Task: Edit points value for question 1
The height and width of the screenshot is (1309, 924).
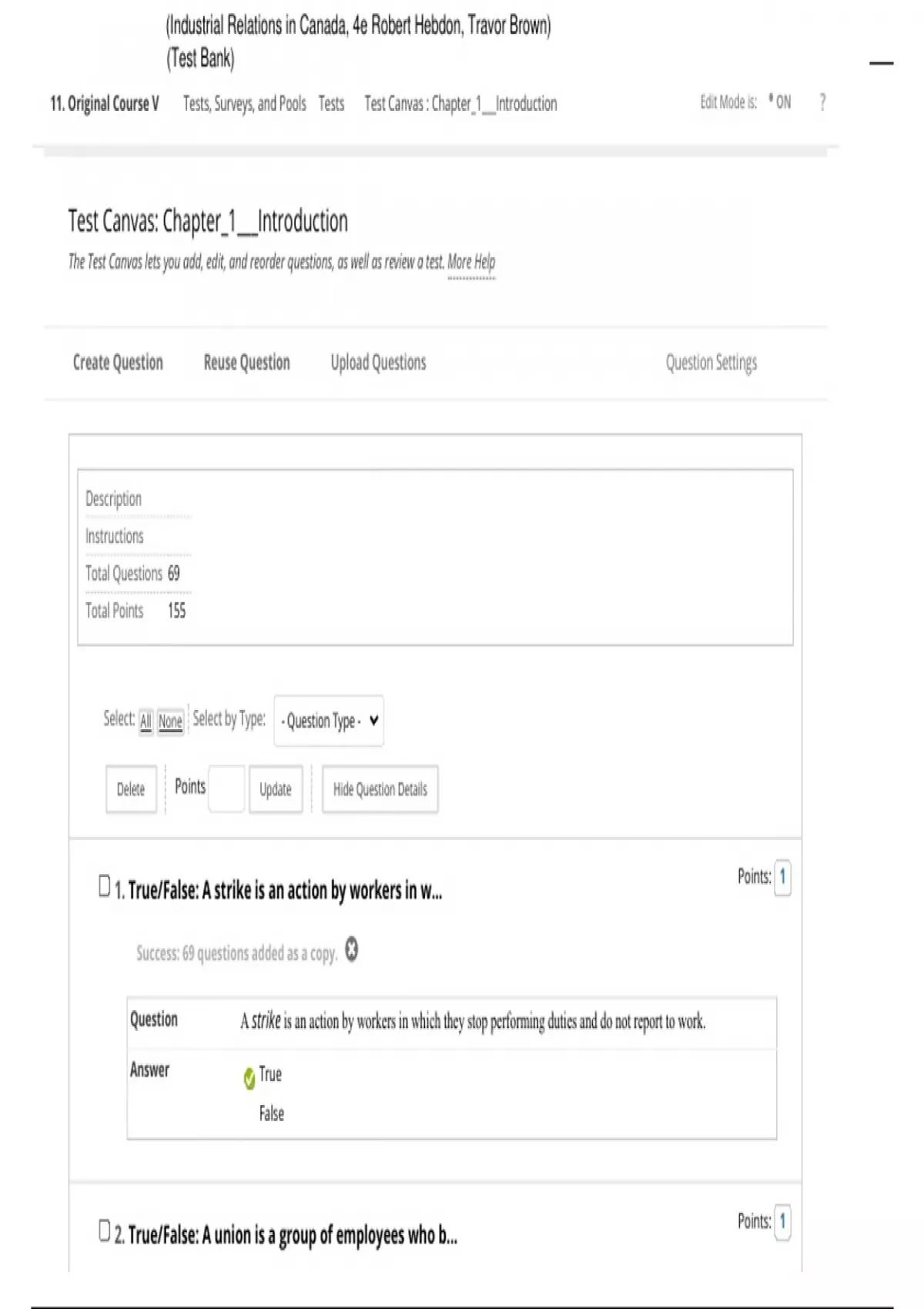Action: click(x=782, y=877)
